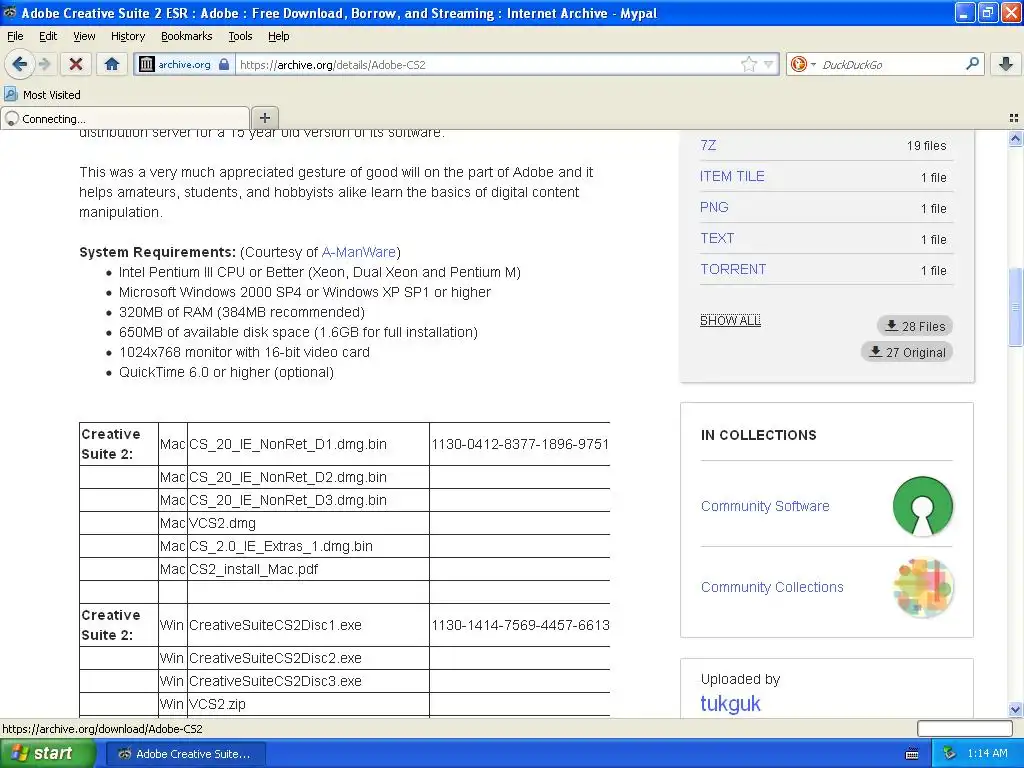Click the SHOW ALL link
The width and height of the screenshot is (1024, 768).
click(730, 321)
